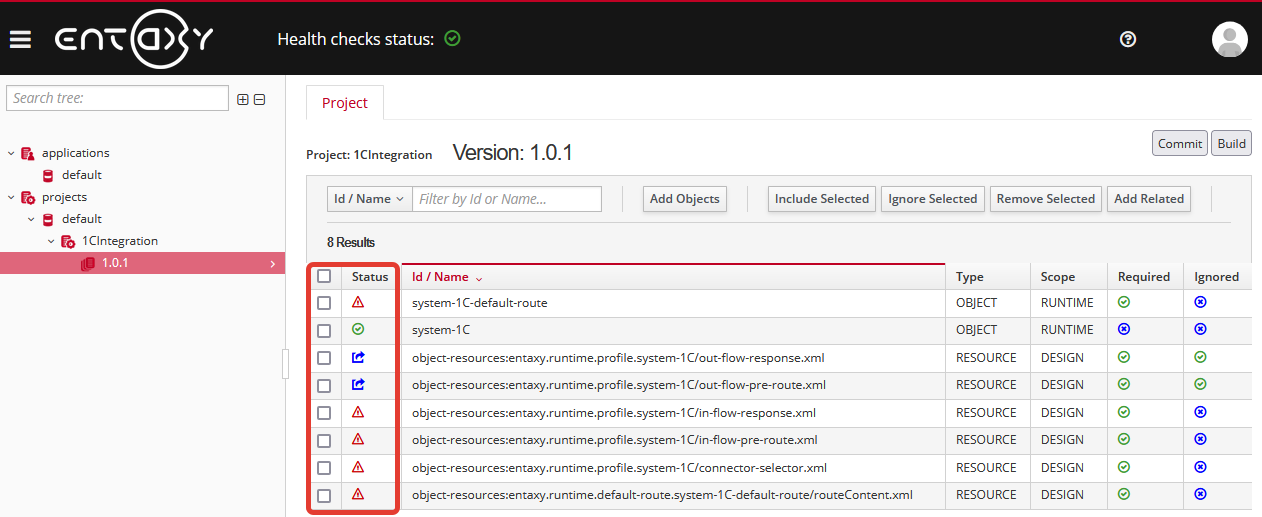The width and height of the screenshot is (1262, 517).
Task: Check the box for connector-selector.xml row
Action: (324, 468)
